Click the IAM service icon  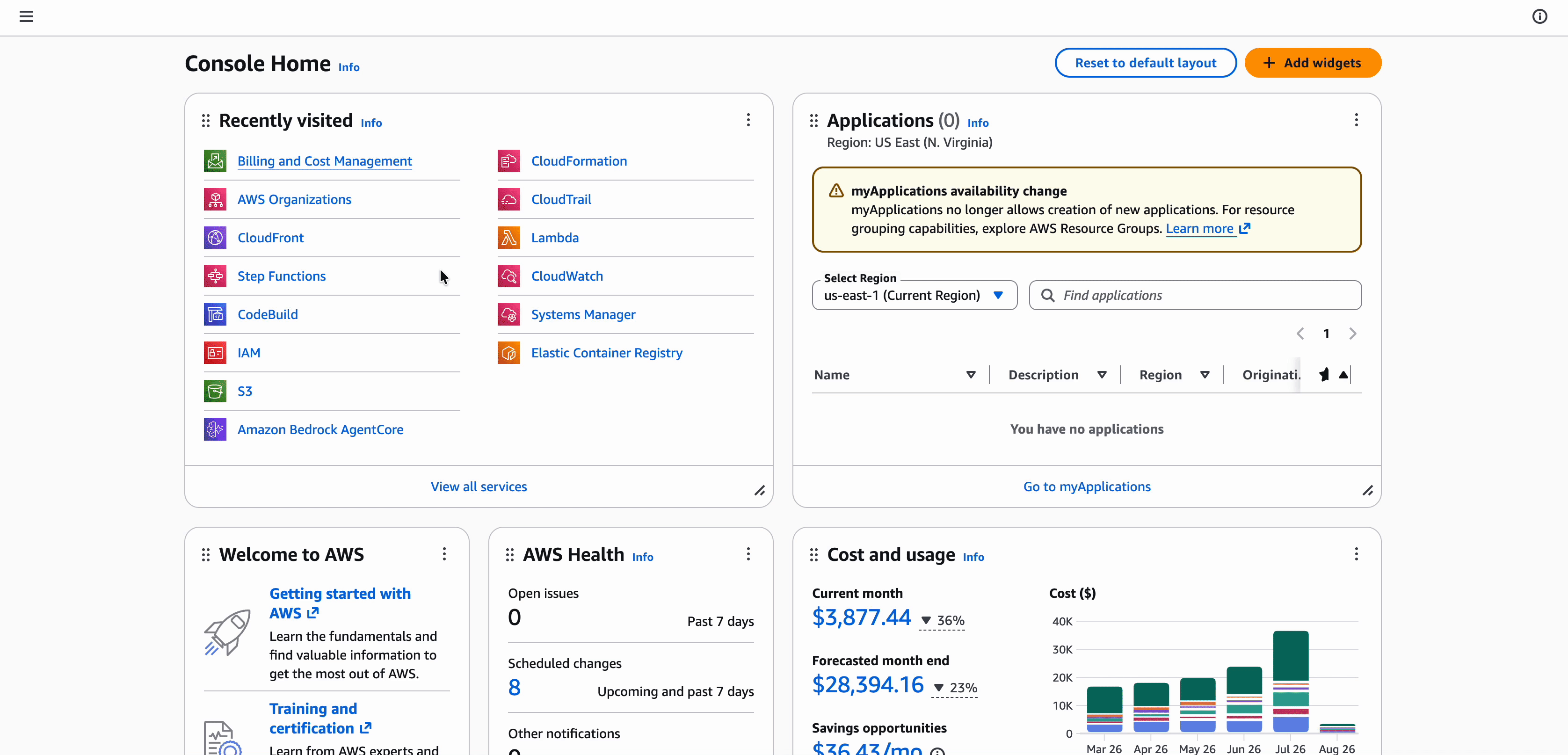coord(215,353)
